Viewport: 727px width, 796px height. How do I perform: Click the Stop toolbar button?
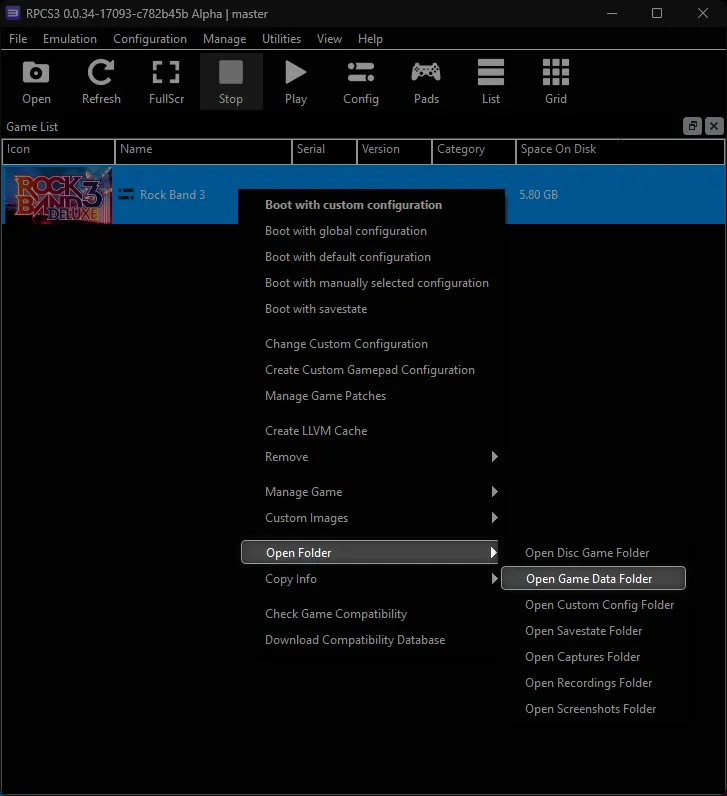pos(231,82)
